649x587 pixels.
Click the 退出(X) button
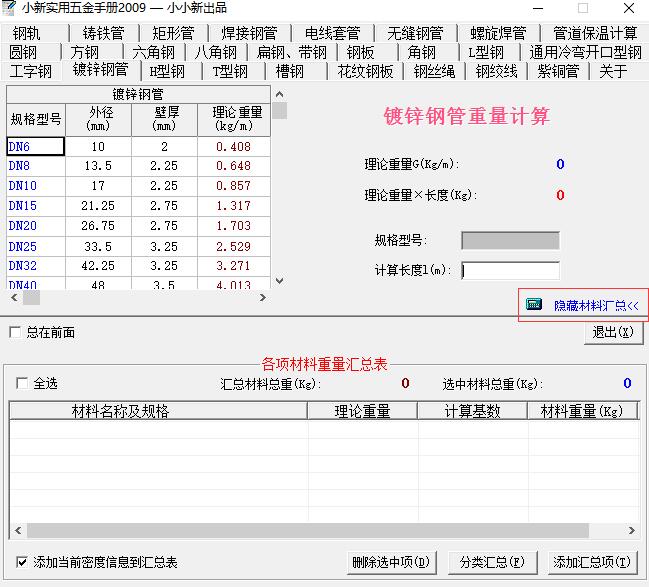coord(613,332)
